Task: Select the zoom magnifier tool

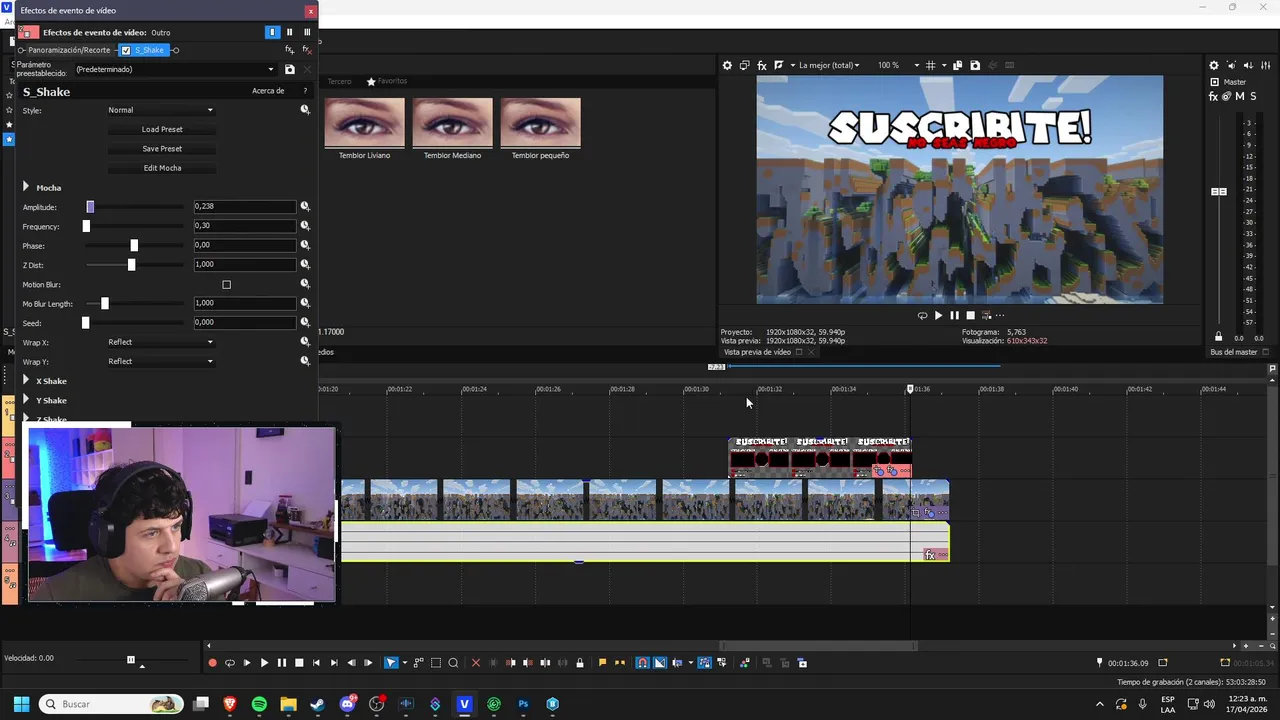Action: click(x=453, y=663)
